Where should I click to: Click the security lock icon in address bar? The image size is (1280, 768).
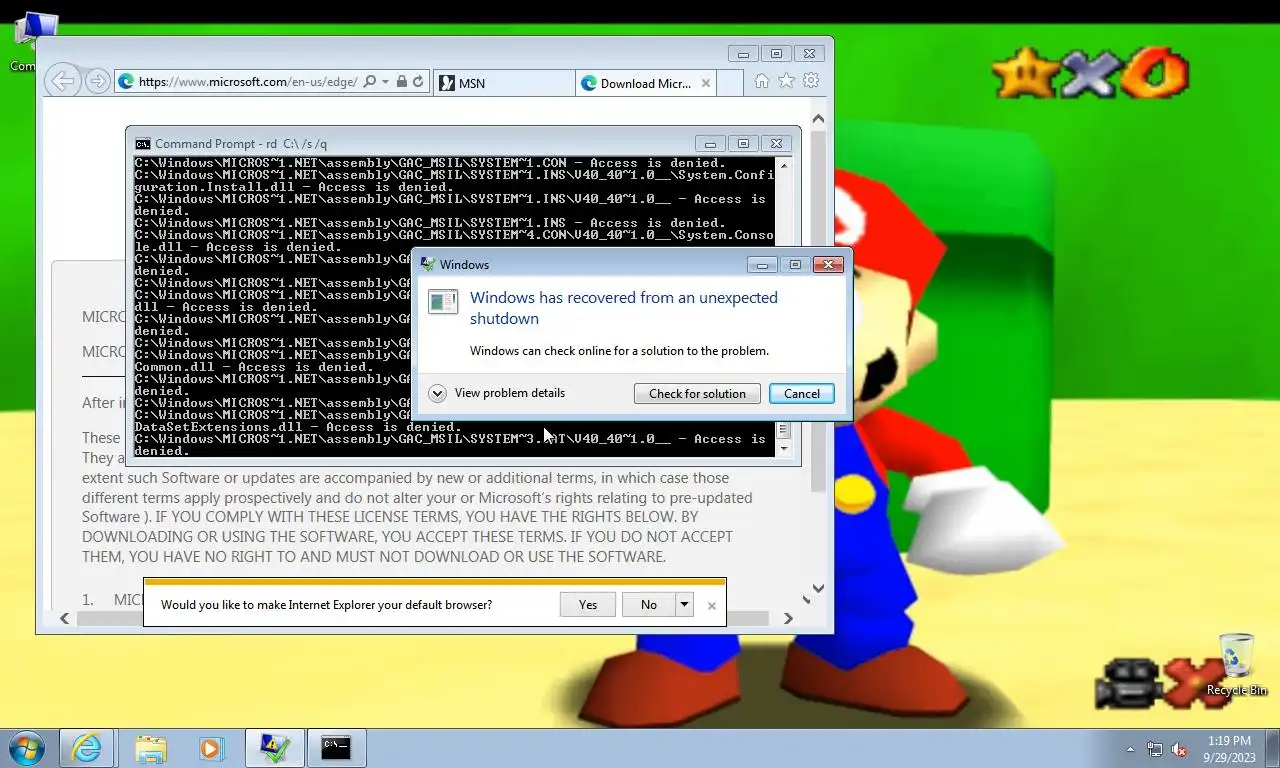401,82
